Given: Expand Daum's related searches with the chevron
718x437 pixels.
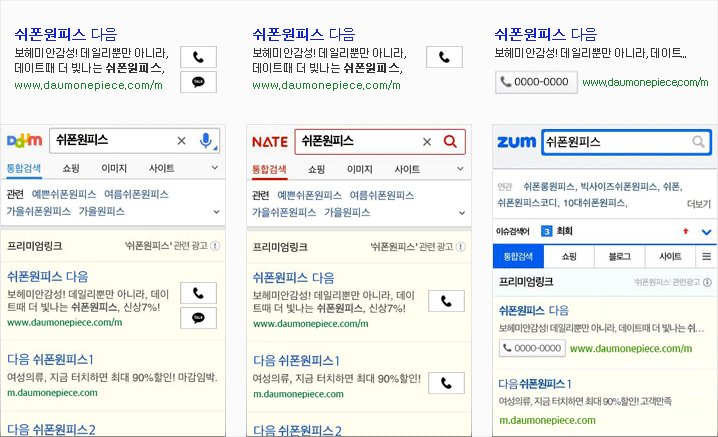Looking at the screenshot, I should [216, 212].
